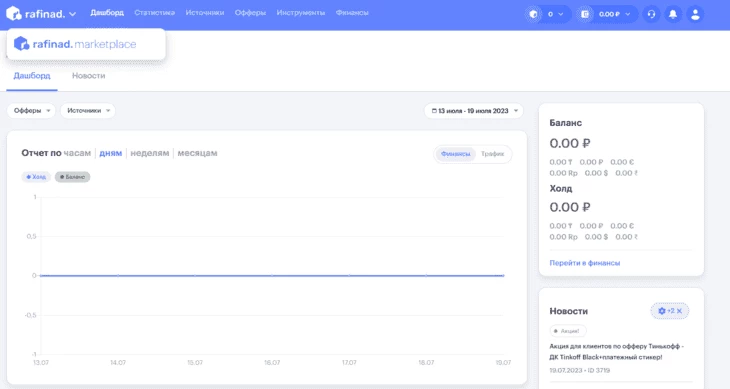
Task: Click the 14.07 x-axis date label
Action: click(x=118, y=362)
